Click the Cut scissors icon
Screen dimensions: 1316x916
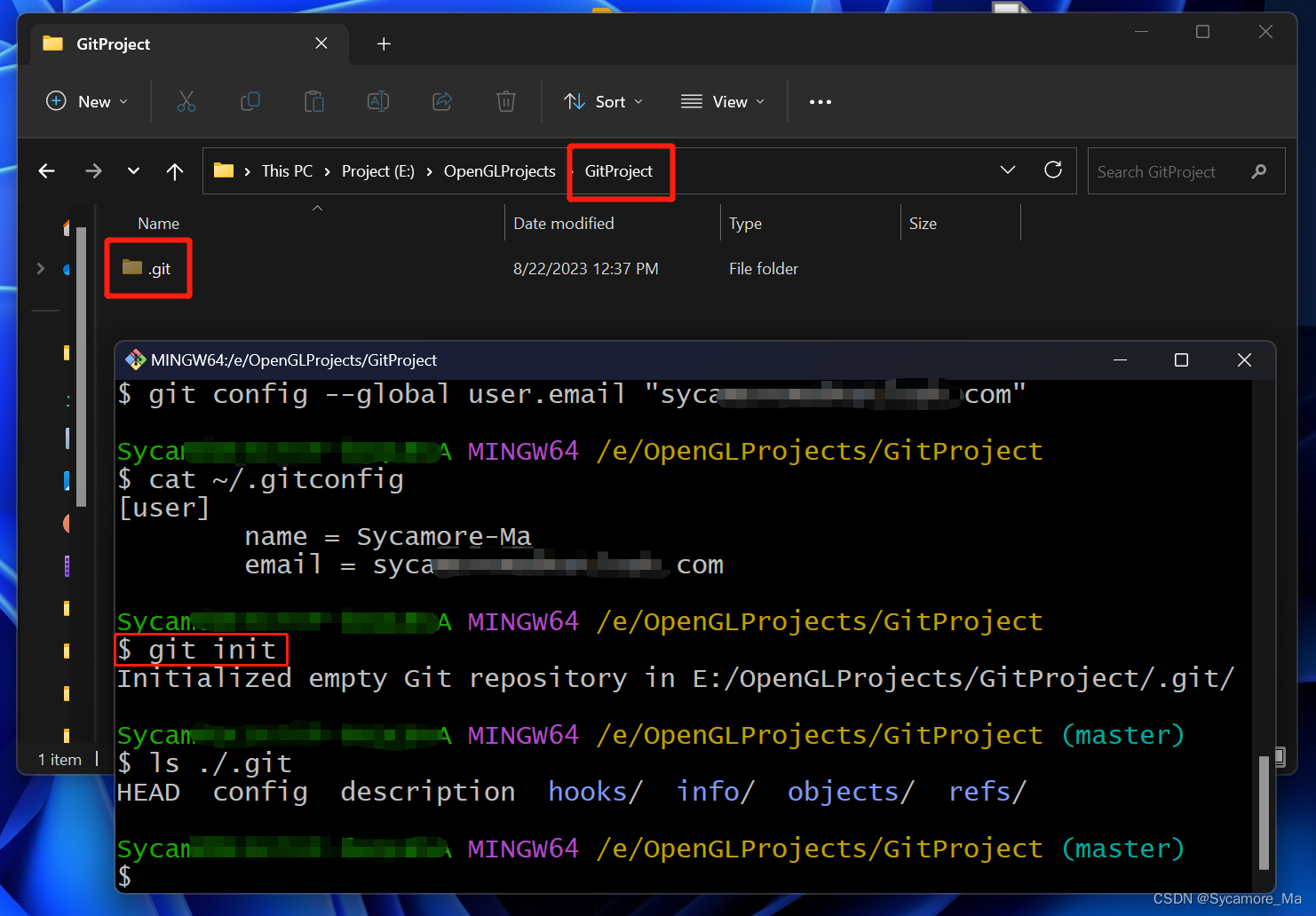click(186, 101)
